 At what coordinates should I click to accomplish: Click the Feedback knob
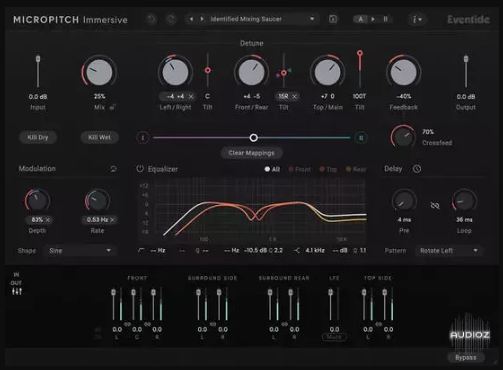pos(404,71)
